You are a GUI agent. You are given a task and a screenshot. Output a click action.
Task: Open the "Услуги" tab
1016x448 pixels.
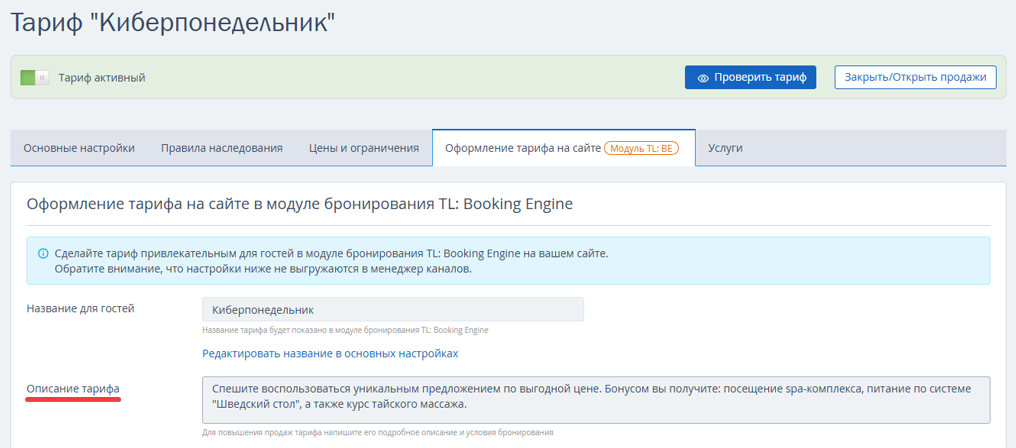pyautogui.click(x=725, y=148)
